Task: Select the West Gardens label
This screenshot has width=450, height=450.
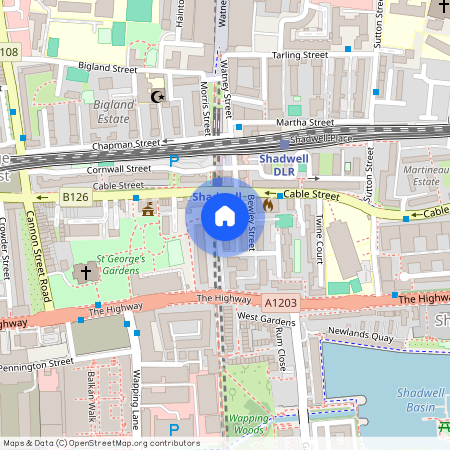Action: [x=266, y=319]
